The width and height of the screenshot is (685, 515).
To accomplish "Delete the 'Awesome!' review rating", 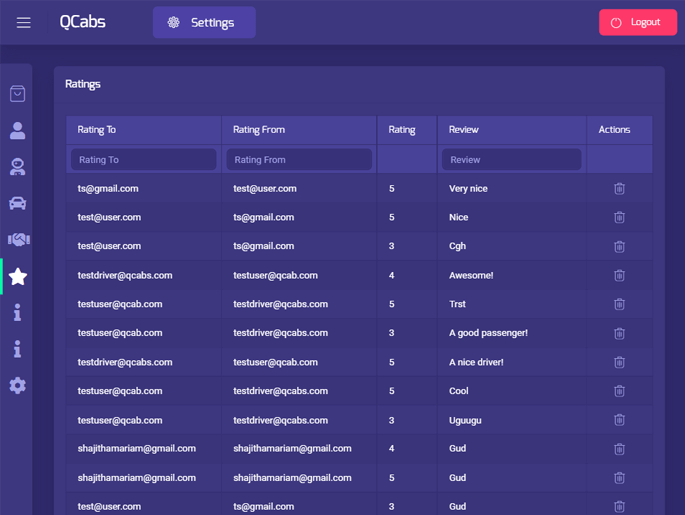I will pos(619,275).
